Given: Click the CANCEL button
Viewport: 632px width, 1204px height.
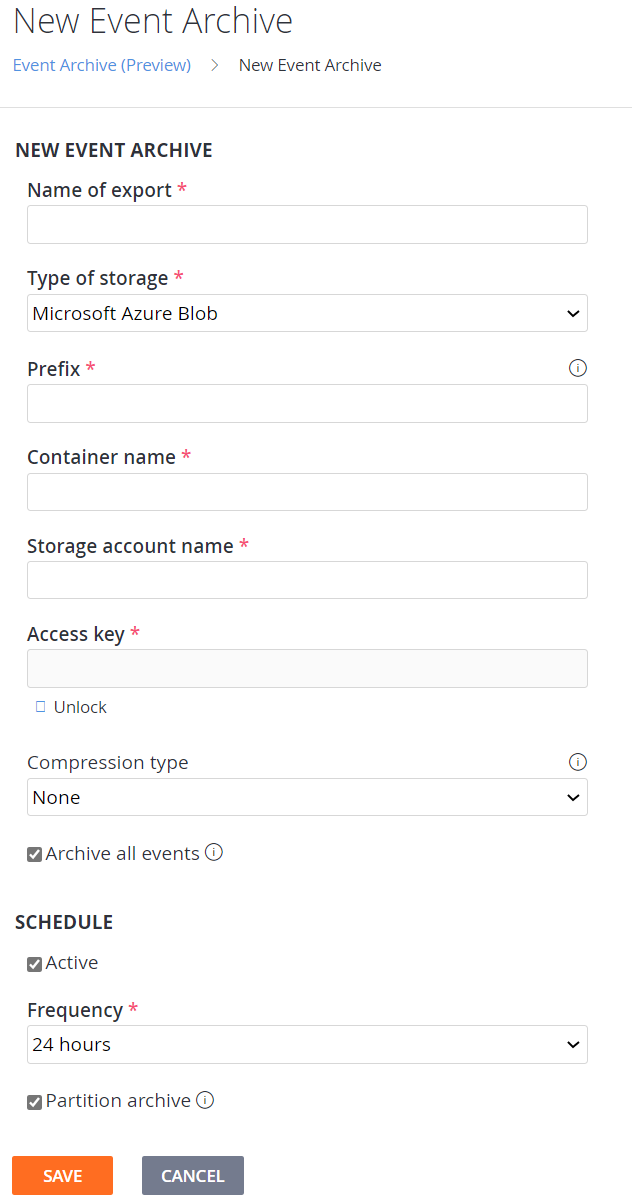Looking at the screenshot, I should click(193, 1175).
